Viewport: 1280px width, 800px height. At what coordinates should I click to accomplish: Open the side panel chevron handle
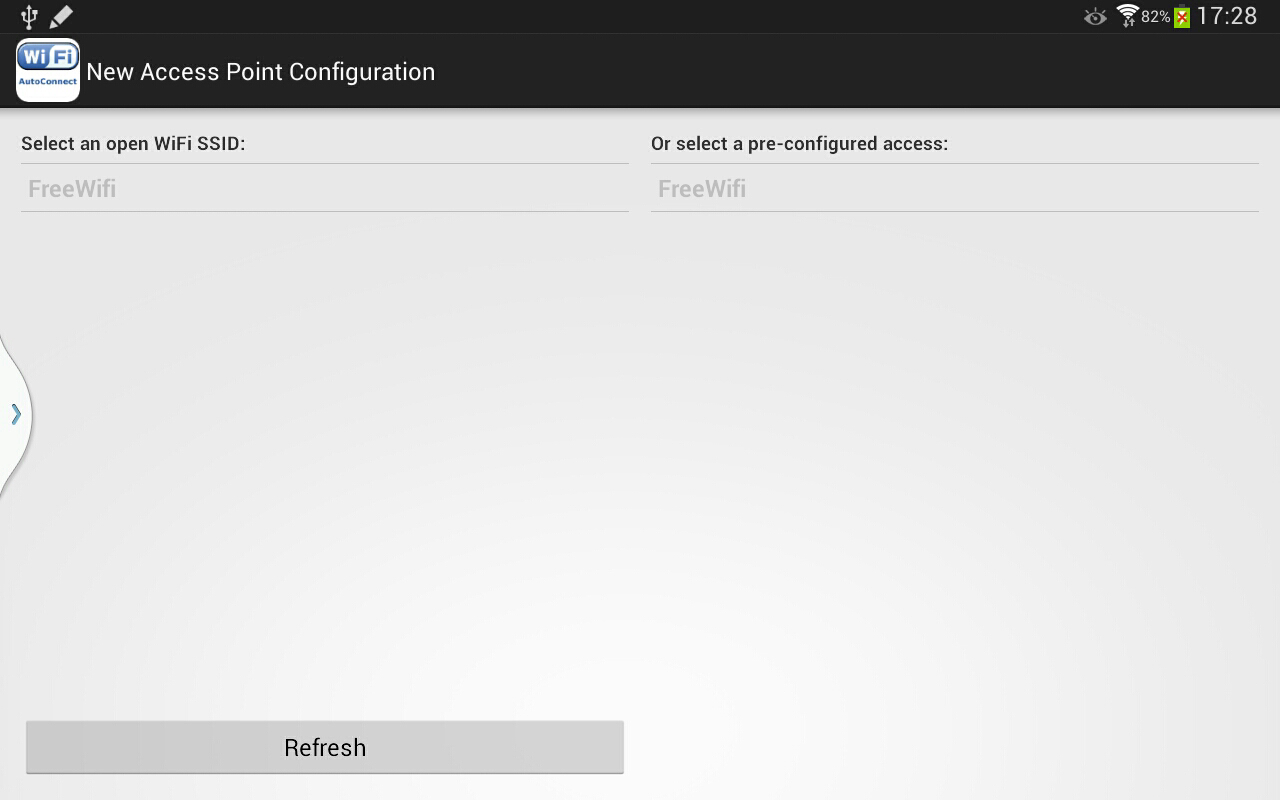point(16,414)
